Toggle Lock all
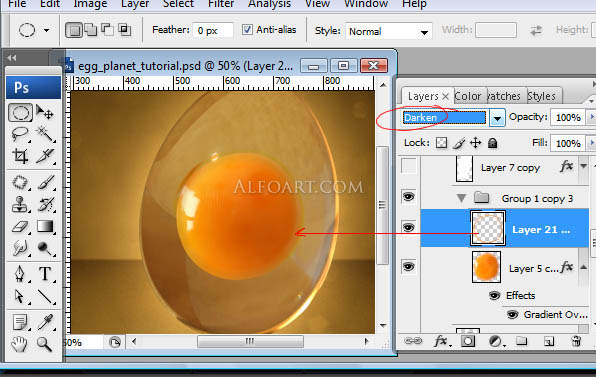596x377 pixels. [493, 143]
